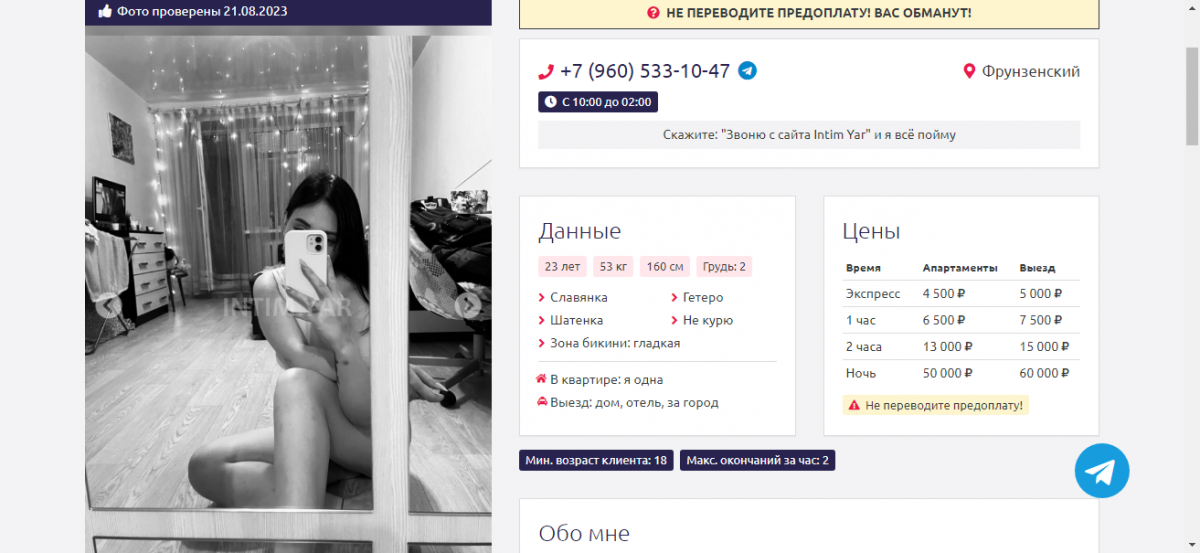Screen dimensions: 1200x553
Task: Go to the next photo with right arrow
Action: click(467, 306)
